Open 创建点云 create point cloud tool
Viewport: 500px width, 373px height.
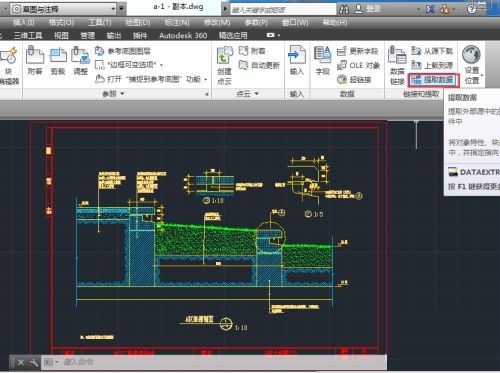[224, 65]
